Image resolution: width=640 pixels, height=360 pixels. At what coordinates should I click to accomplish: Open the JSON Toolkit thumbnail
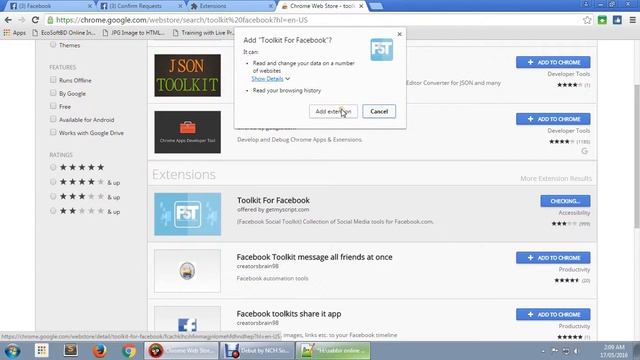coord(187,76)
